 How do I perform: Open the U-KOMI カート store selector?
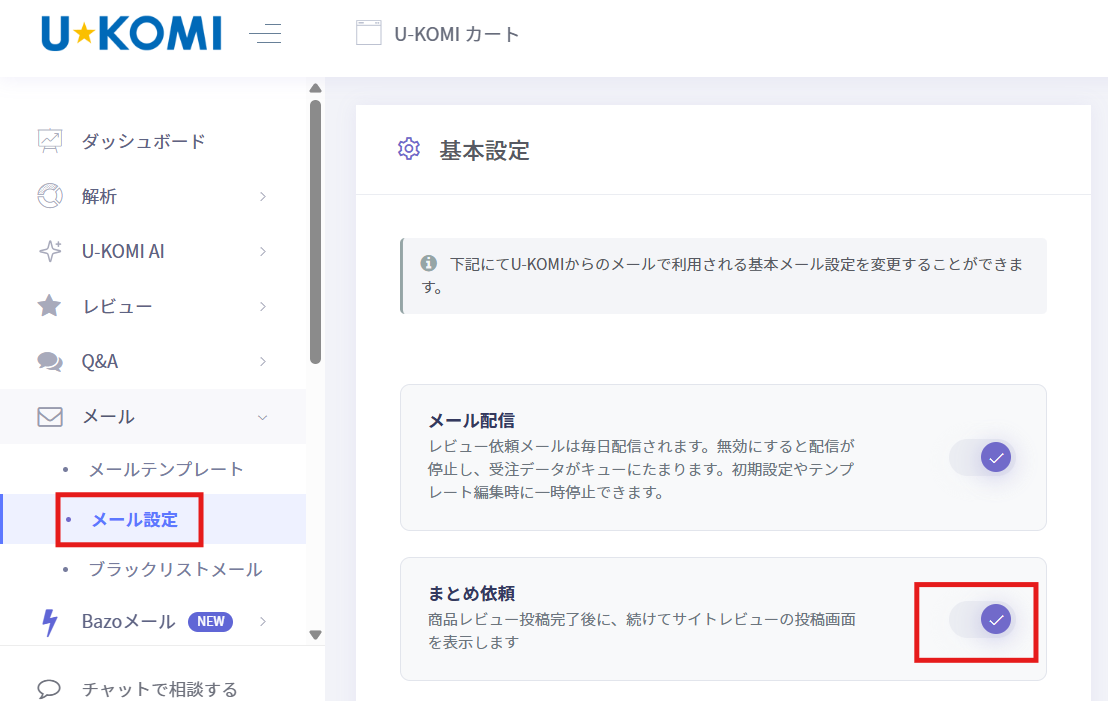point(438,34)
